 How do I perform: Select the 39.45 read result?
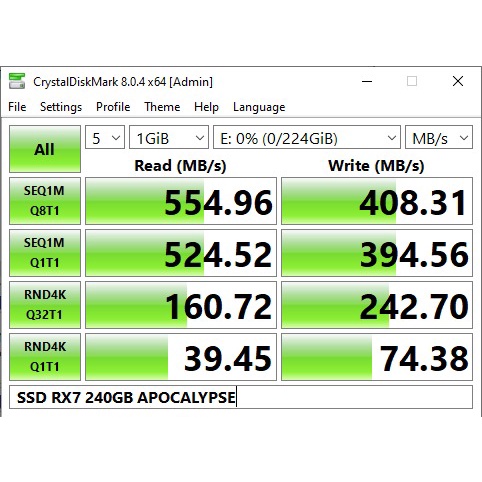click(x=181, y=357)
